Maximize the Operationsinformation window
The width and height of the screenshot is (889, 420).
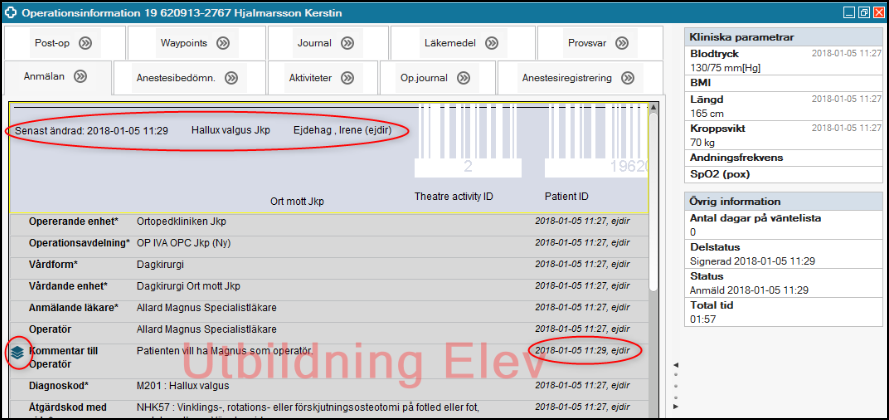click(x=863, y=13)
